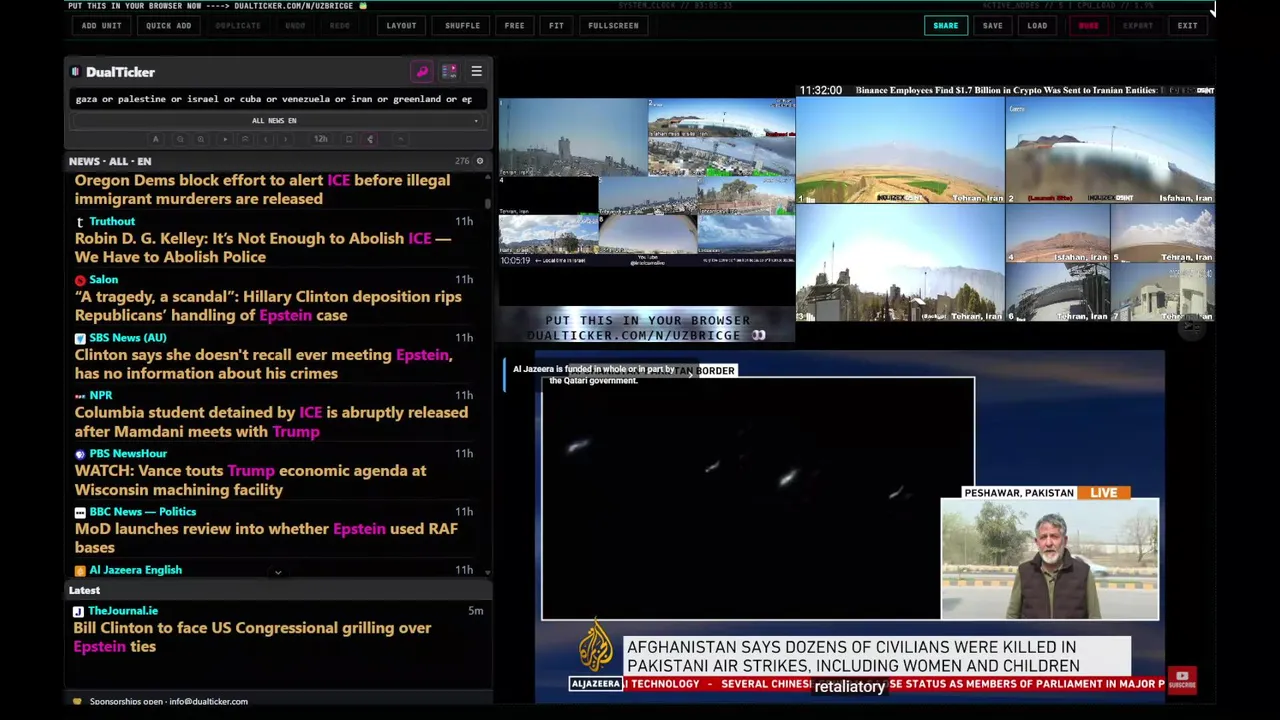This screenshot has height=720, width=1280.
Task: Open Clinton doesn't recall meeting Epstein headline
Action: tap(264, 363)
